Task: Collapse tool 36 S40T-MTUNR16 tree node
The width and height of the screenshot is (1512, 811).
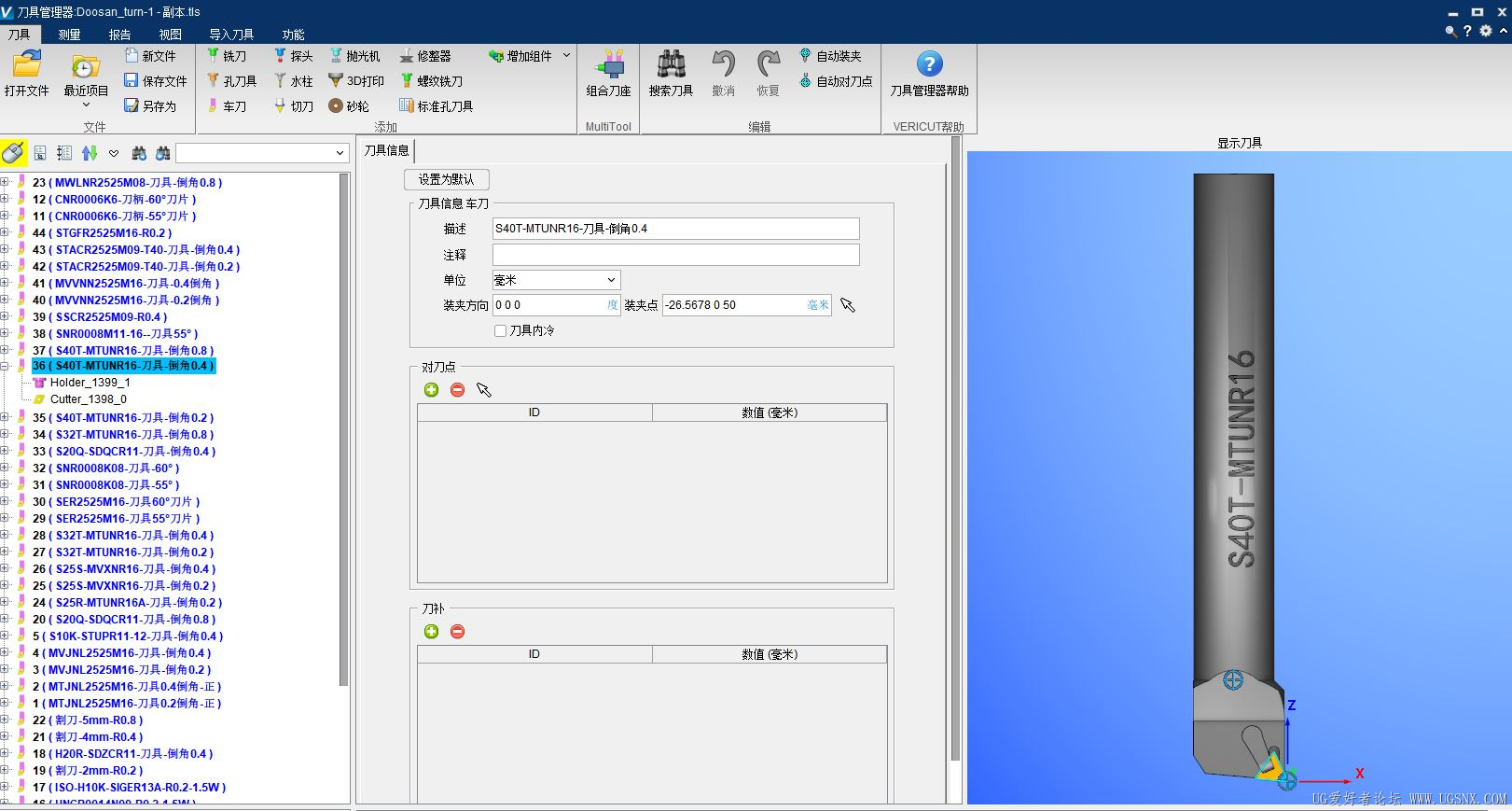Action: 6,366
